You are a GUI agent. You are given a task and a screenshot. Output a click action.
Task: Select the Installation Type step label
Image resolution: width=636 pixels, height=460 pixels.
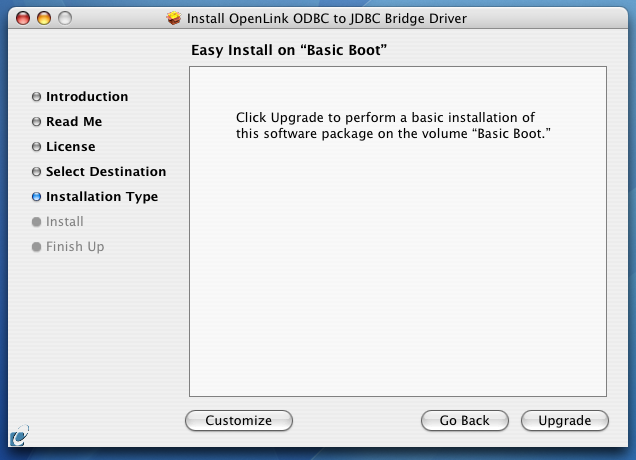[102, 197]
